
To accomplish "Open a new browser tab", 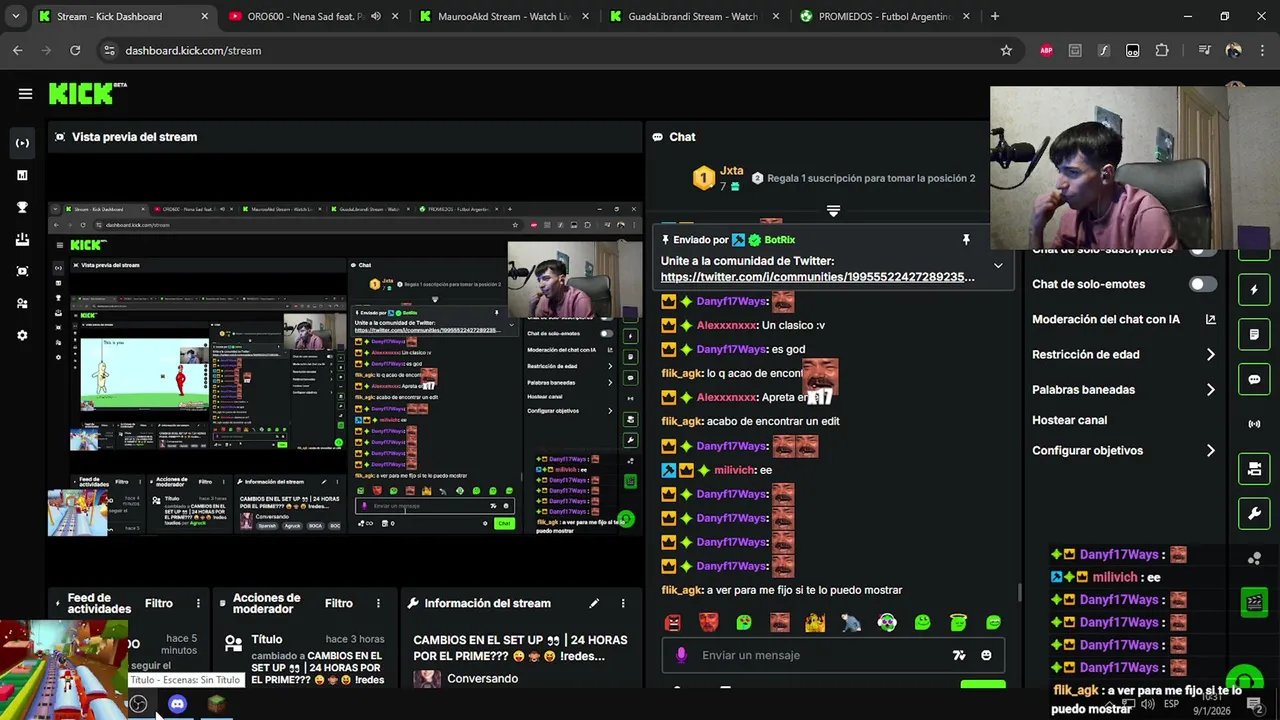I will (994, 16).
